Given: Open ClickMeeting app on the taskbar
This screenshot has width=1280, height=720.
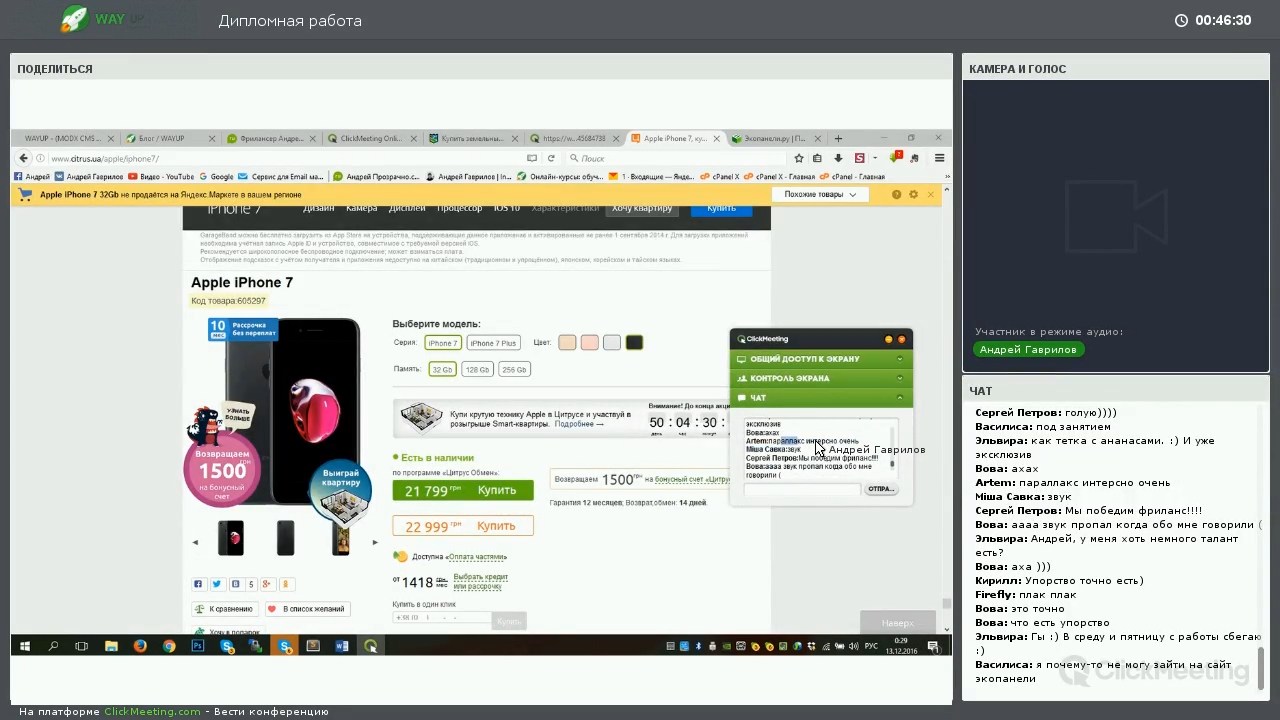Looking at the screenshot, I should pos(371,646).
